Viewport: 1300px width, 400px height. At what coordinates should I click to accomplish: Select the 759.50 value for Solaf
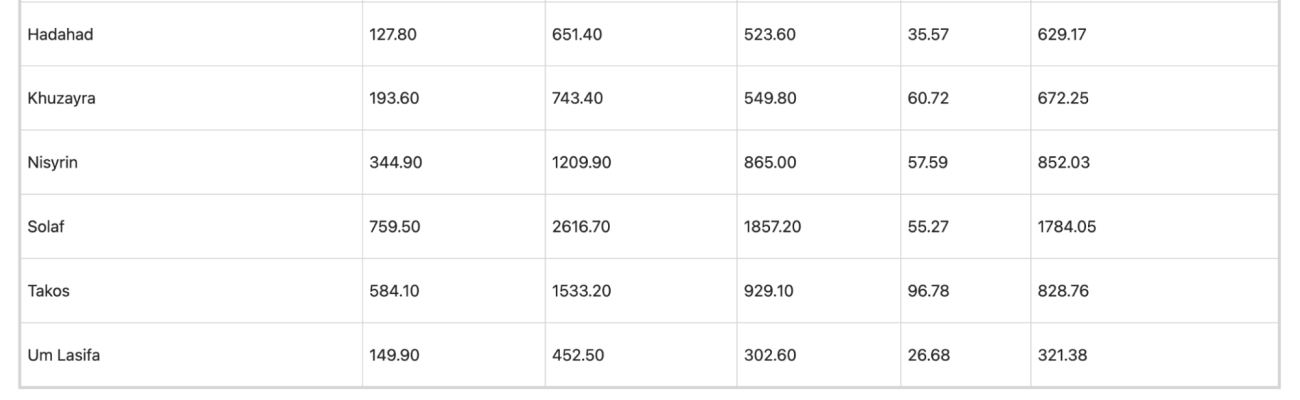[395, 226]
